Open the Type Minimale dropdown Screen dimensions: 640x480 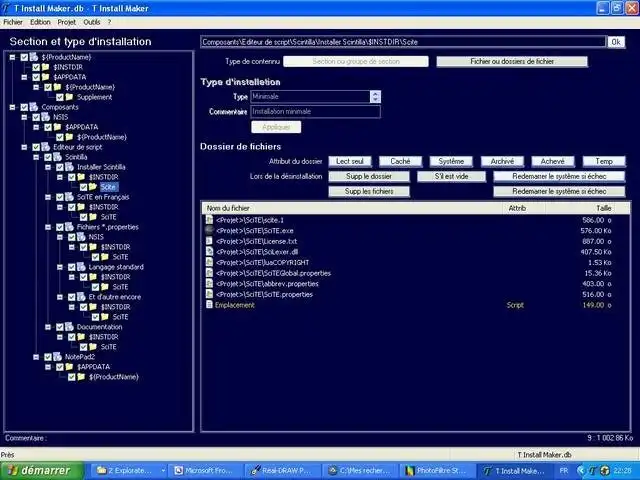(x=375, y=96)
